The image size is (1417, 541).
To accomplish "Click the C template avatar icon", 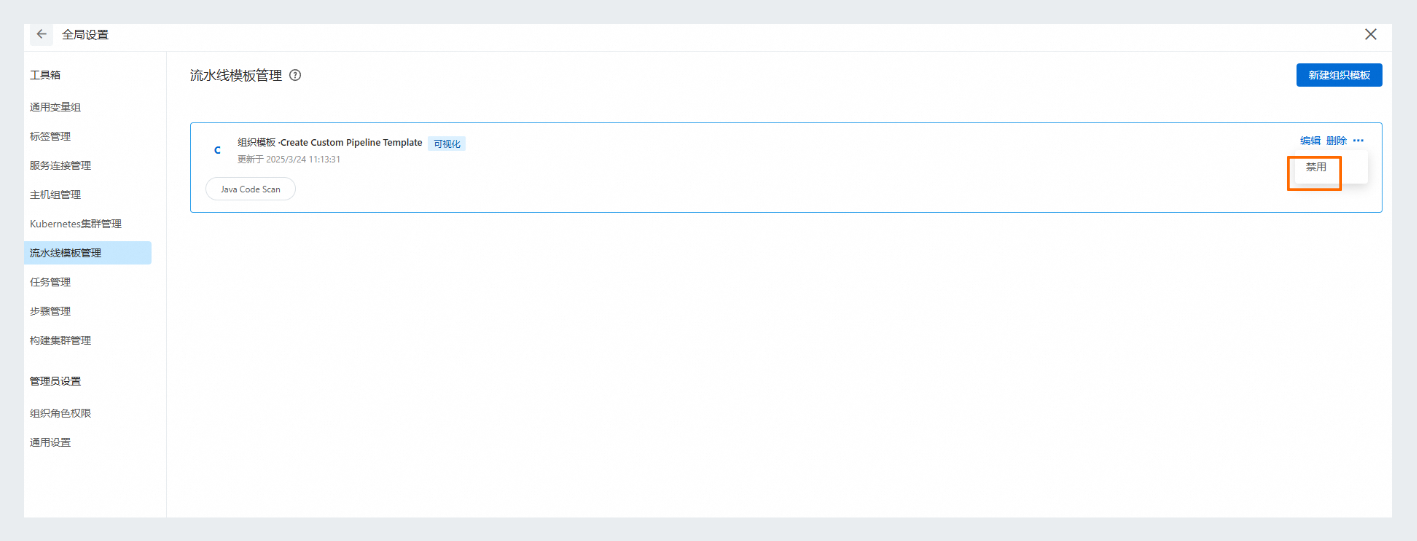I will point(217,150).
